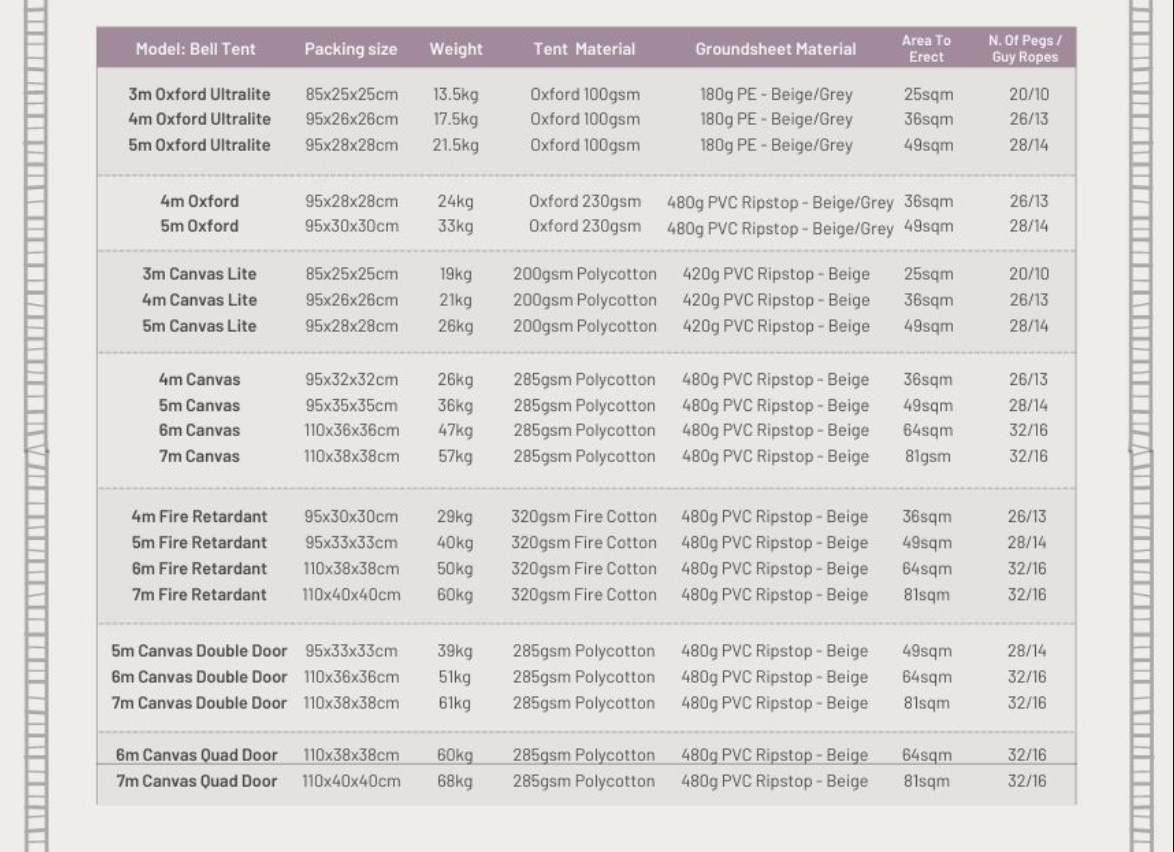Click '320gsm Fire Cotton' in 4m Fire Retardant row
The image size is (1174, 852).
coord(584,517)
